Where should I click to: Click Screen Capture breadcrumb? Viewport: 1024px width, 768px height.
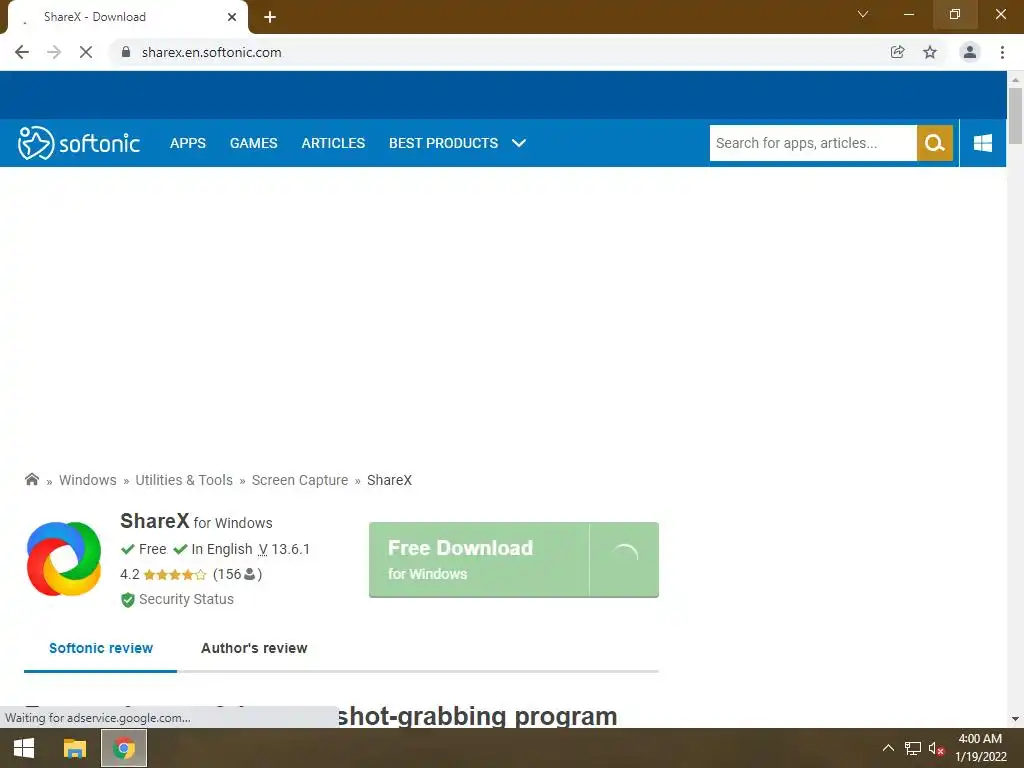pyautogui.click(x=300, y=480)
